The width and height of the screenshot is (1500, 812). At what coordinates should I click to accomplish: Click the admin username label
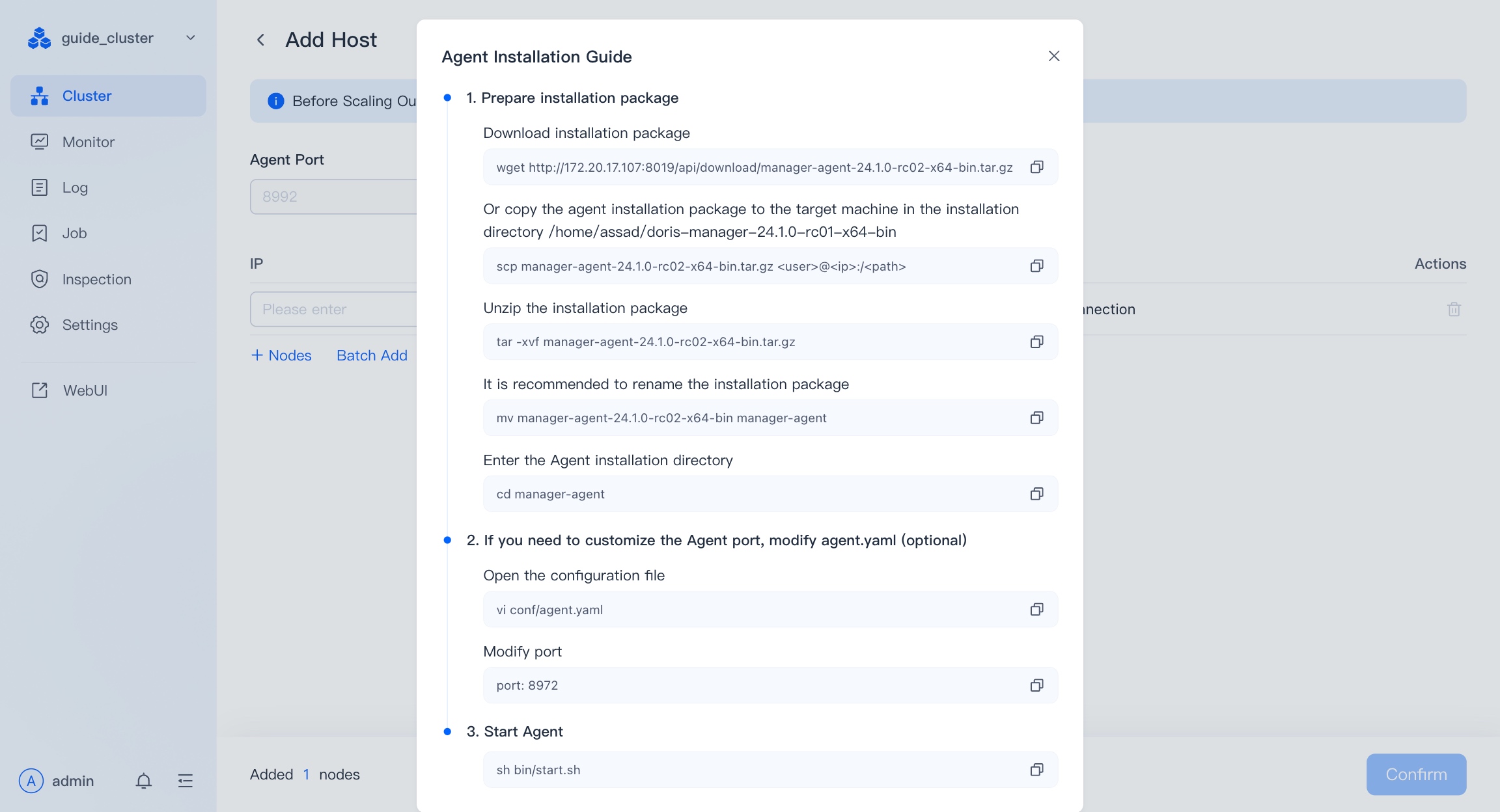(x=73, y=781)
